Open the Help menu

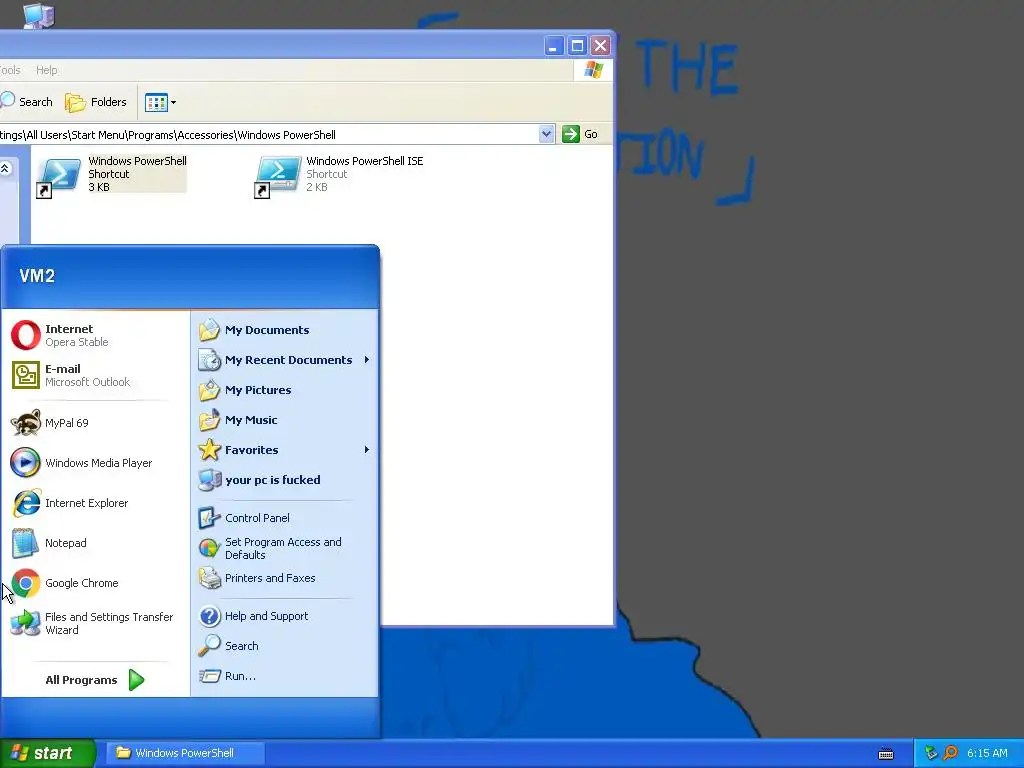point(46,70)
